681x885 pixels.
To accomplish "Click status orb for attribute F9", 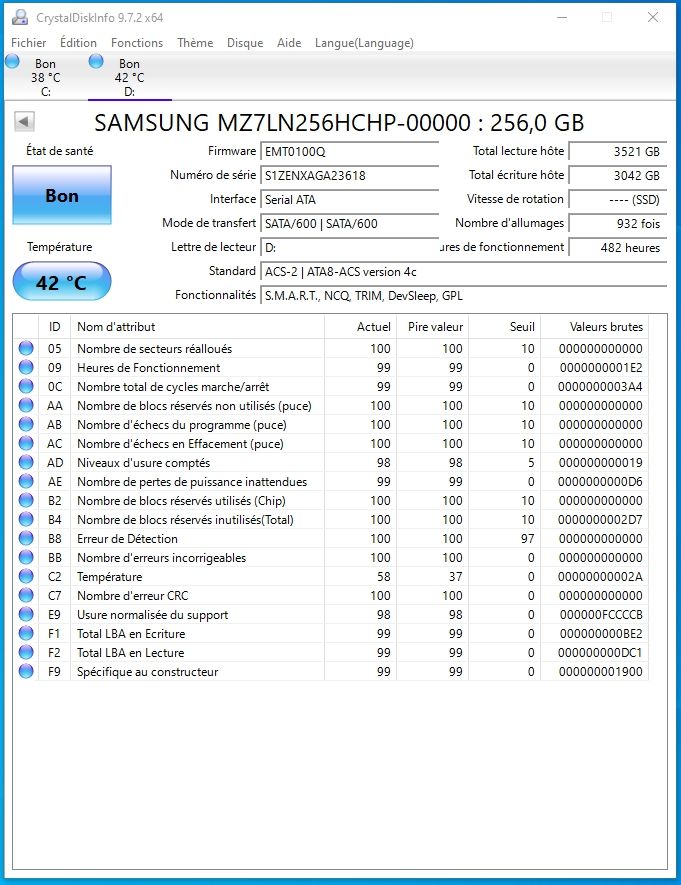I will 26,672.
